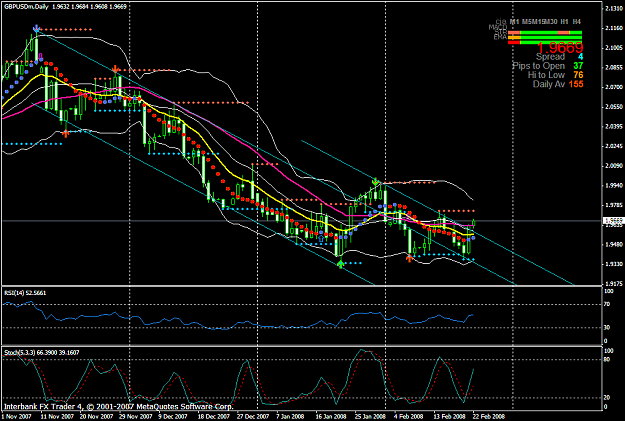Click the 22 Feb 2008 date label
The height and width of the screenshot is (421, 625).
(x=489, y=417)
